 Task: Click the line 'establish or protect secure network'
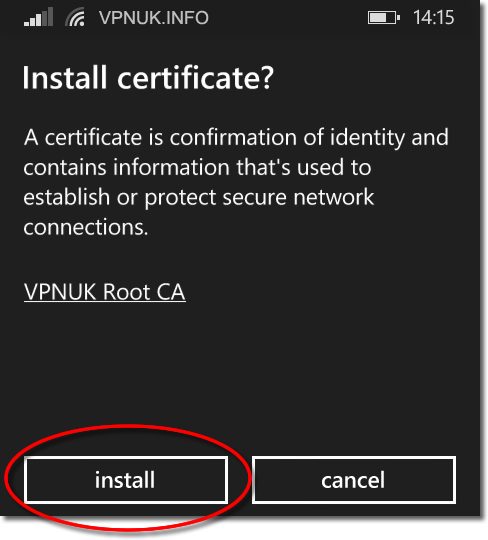tap(199, 198)
